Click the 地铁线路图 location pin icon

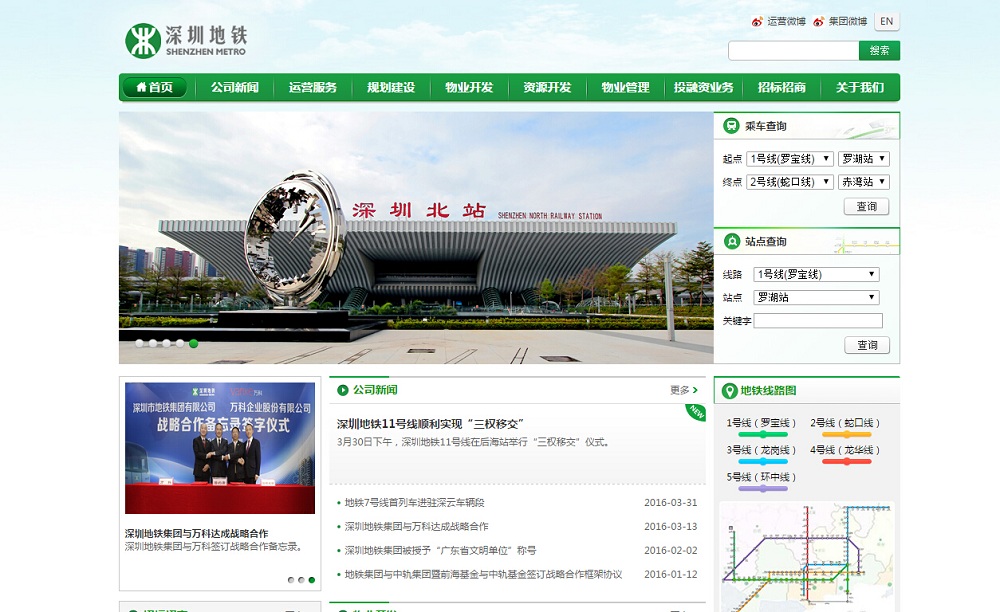730,391
